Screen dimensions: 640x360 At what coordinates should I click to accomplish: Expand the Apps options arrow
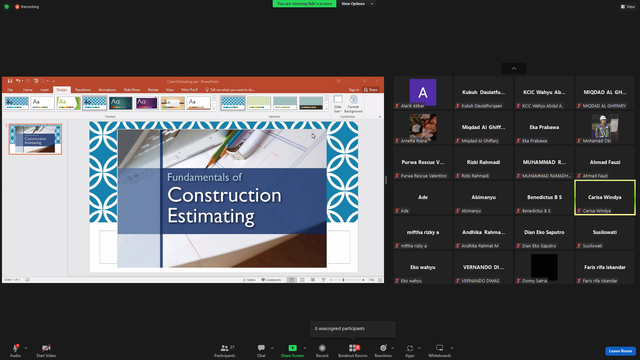coord(419,348)
